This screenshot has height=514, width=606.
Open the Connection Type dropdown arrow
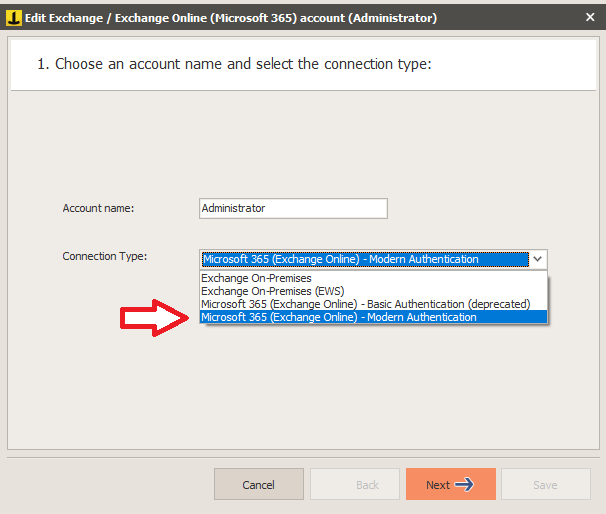pos(538,259)
